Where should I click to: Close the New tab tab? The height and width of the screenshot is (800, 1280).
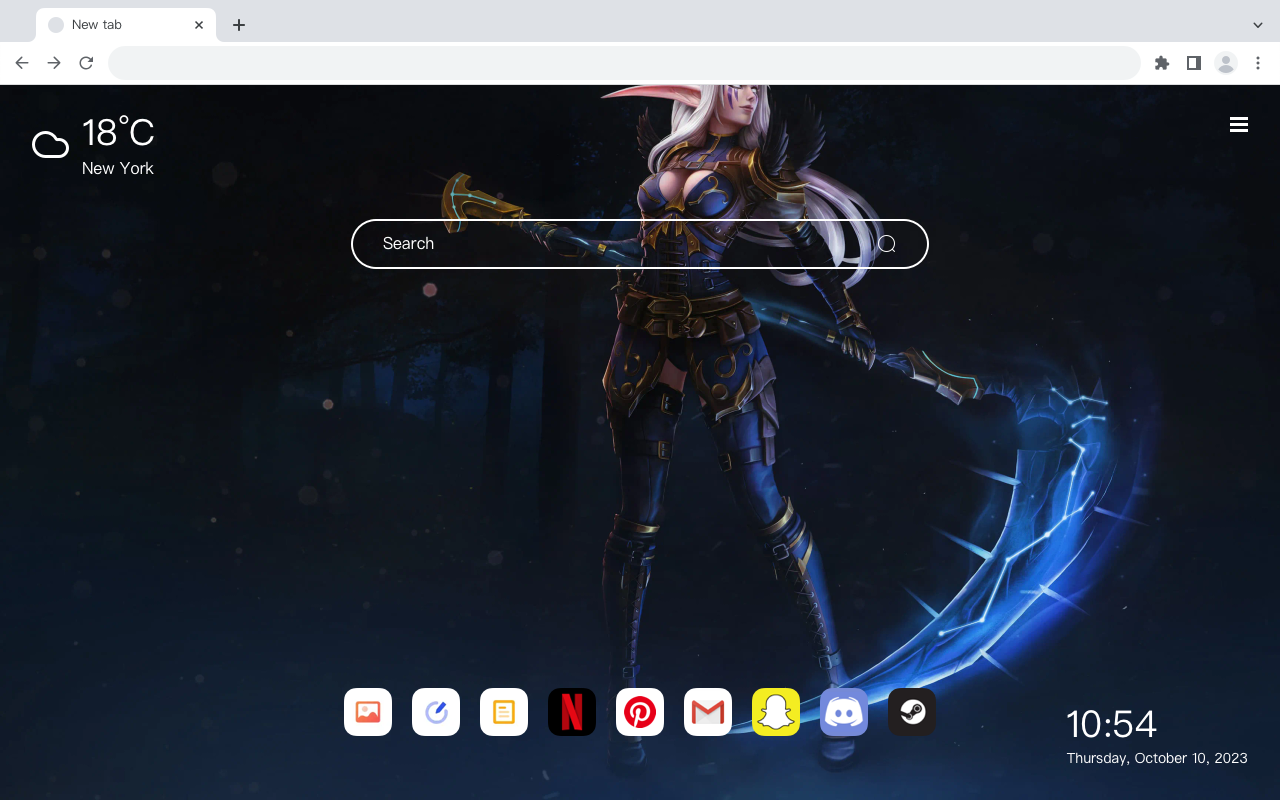[199, 25]
